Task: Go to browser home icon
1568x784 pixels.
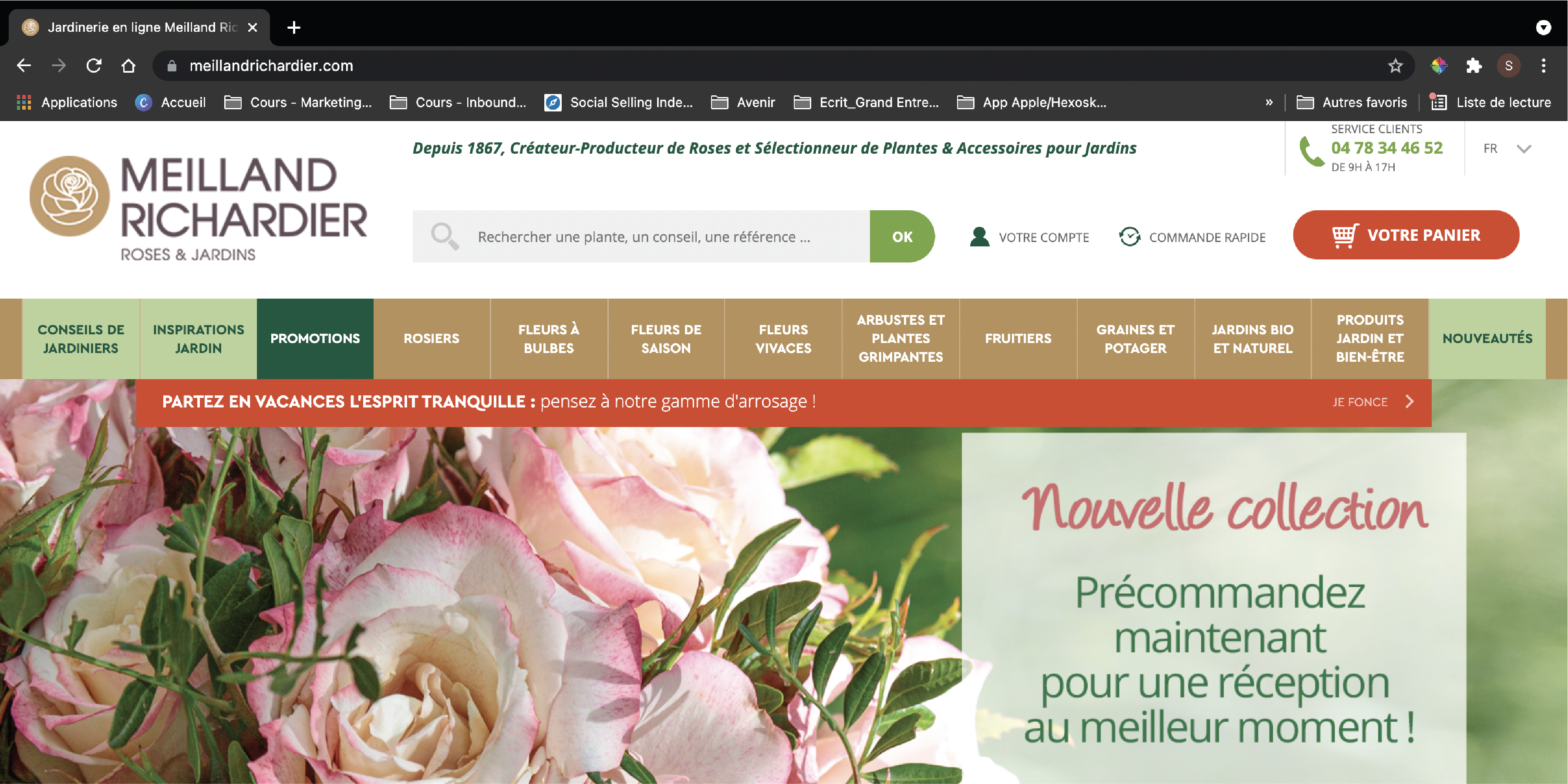Action: (128, 66)
